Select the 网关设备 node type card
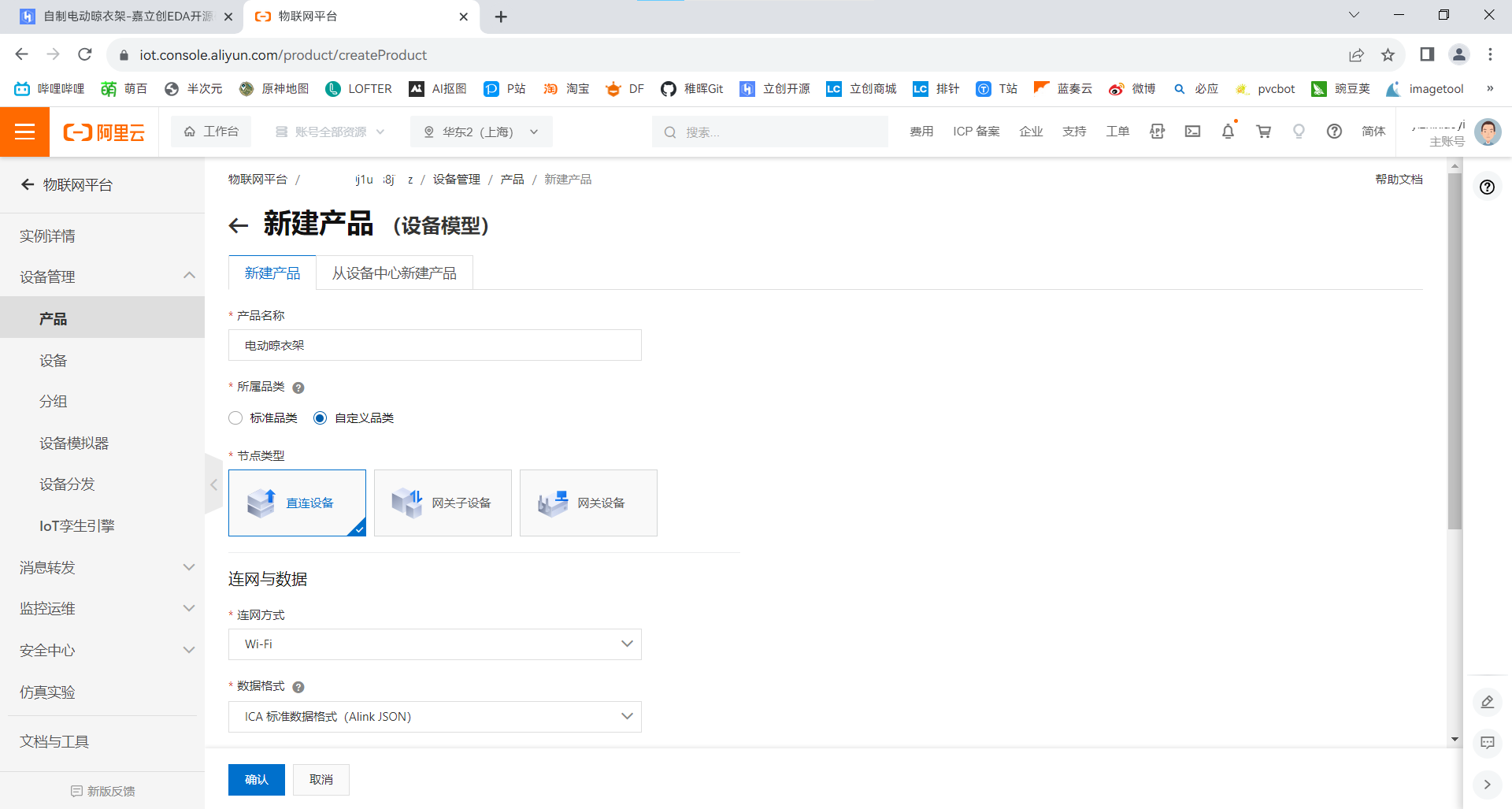Image resolution: width=1512 pixels, height=809 pixels. 588,503
